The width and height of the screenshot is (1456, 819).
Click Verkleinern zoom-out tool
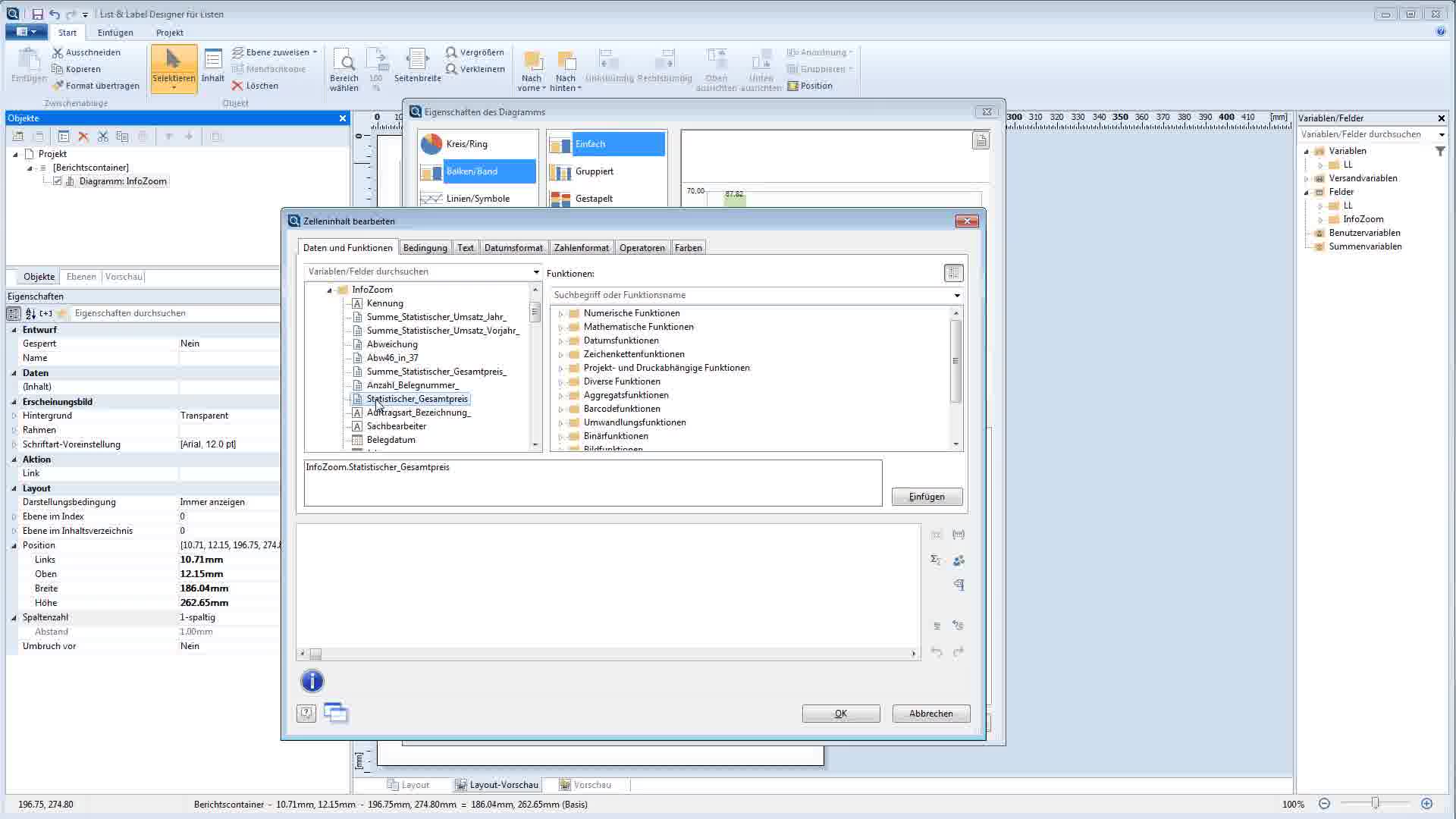(x=475, y=69)
